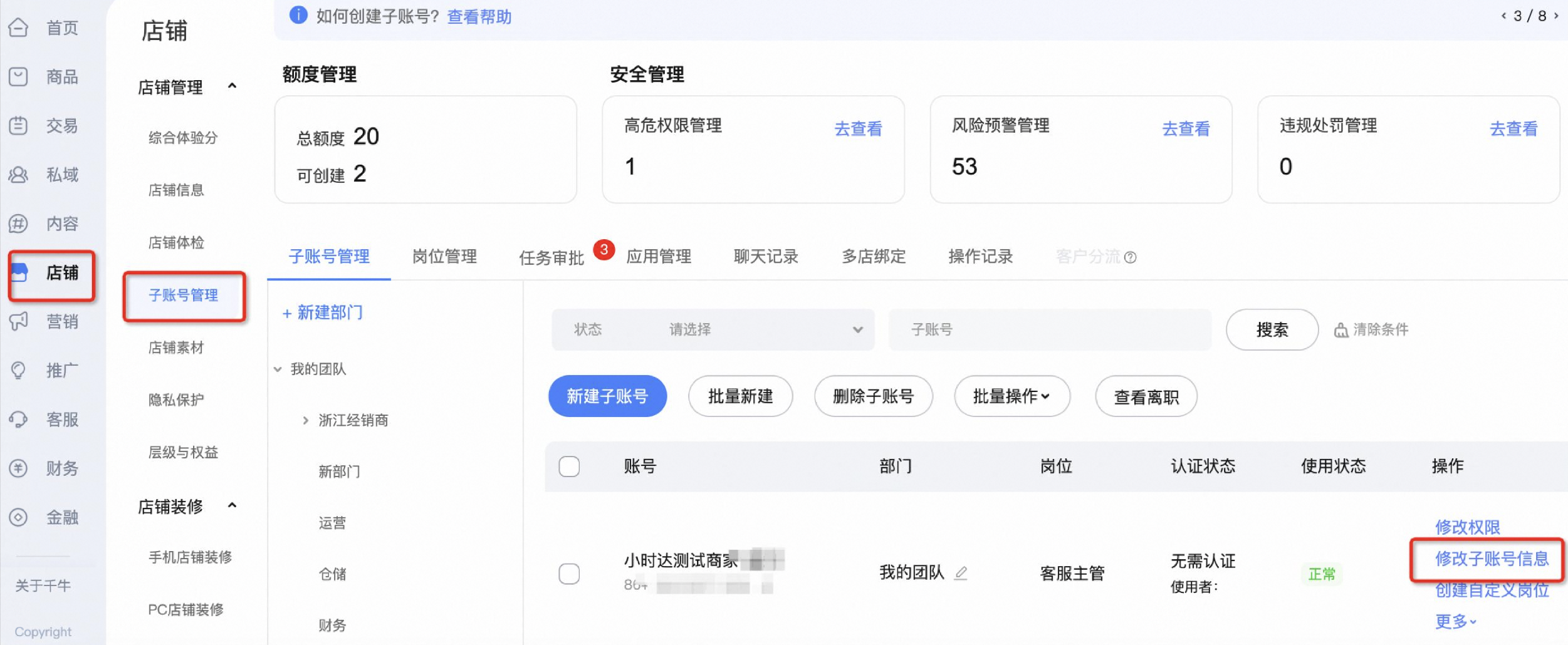Collapse the 我的团队 tree node
Image resolution: width=1568 pixels, height=645 pixels.
coord(278,369)
